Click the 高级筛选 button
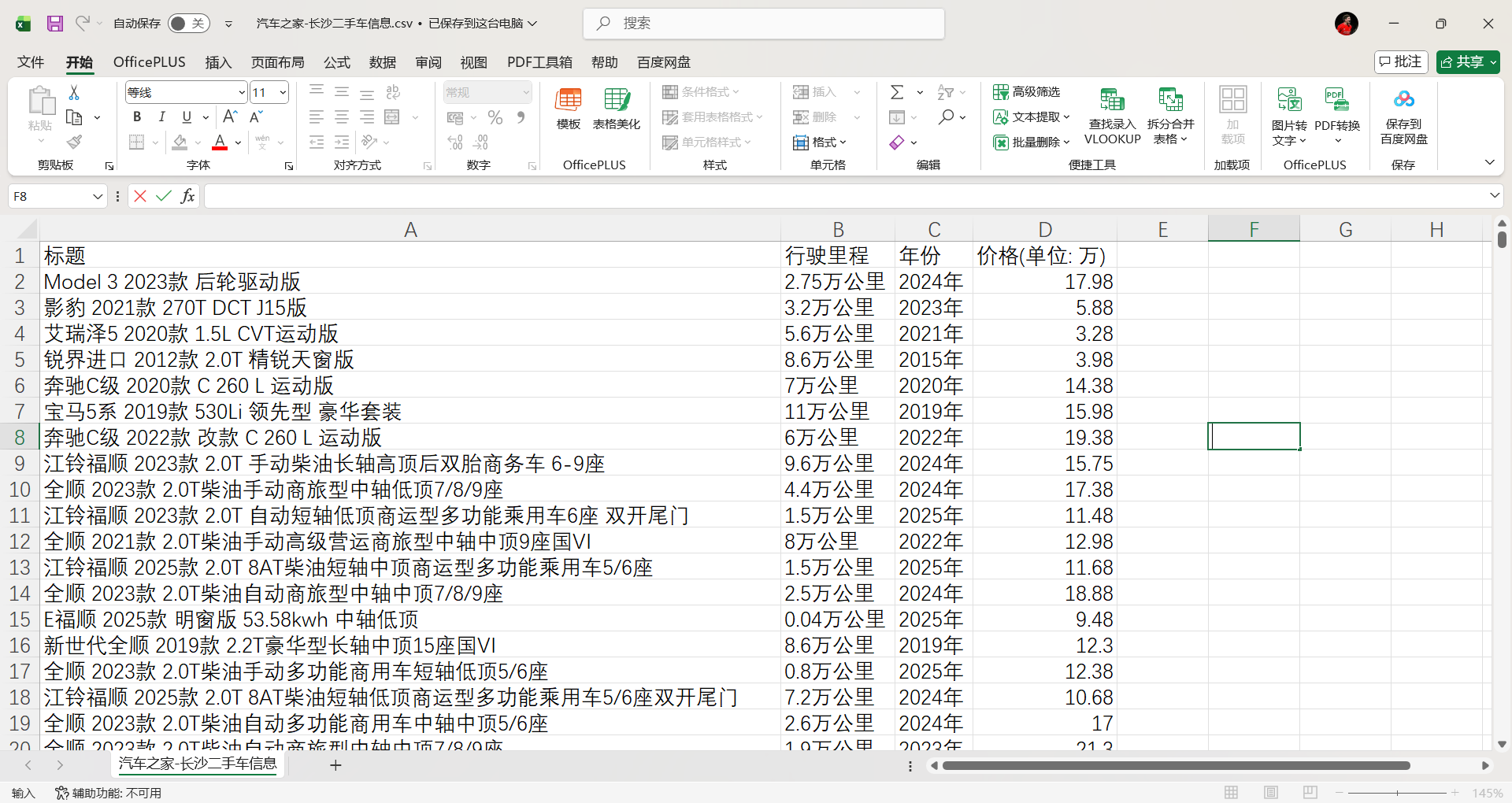The image size is (1512, 803). point(1027,92)
